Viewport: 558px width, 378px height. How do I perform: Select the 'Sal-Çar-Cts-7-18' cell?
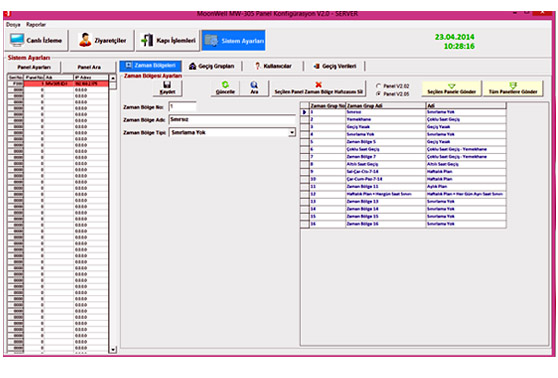coord(386,172)
